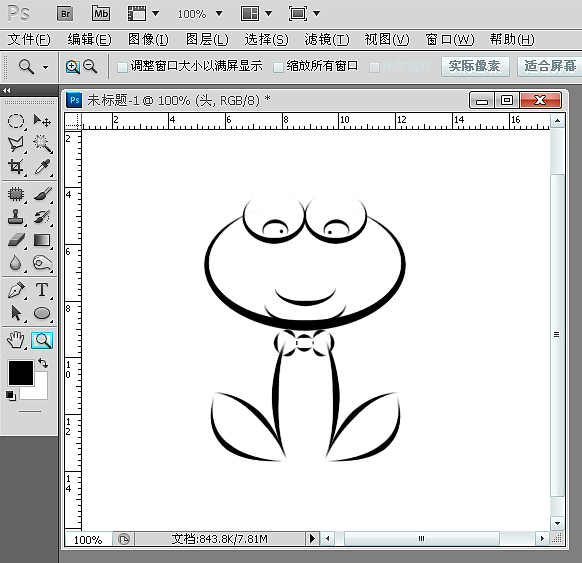This screenshot has height=563, width=582.
Task: Click the vertical scrollbar down arrow
Action: point(557,523)
